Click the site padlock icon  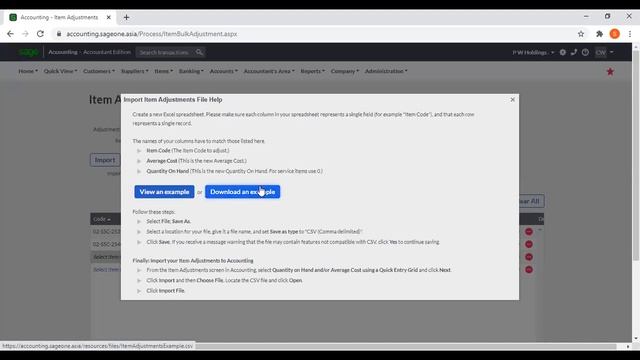coord(59,34)
